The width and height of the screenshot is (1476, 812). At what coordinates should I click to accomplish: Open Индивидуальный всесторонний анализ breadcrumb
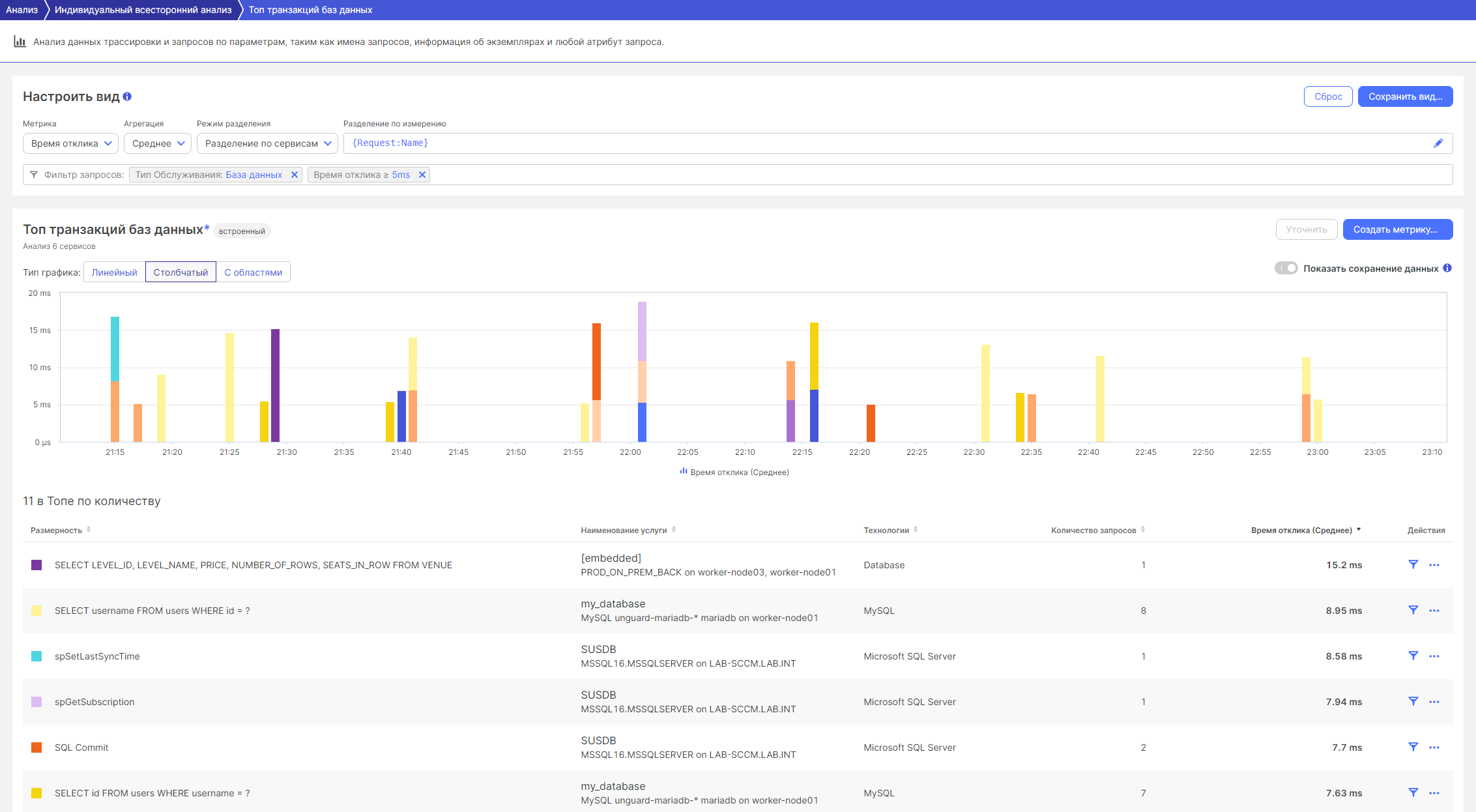[x=143, y=10]
